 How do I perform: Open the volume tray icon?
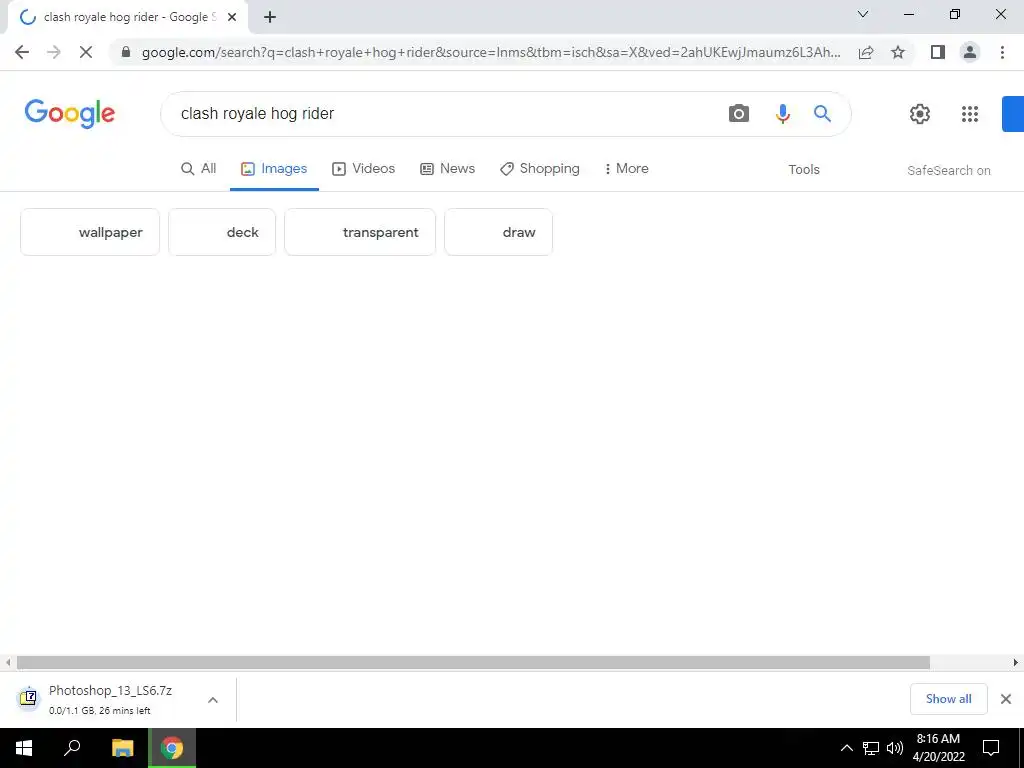point(895,748)
